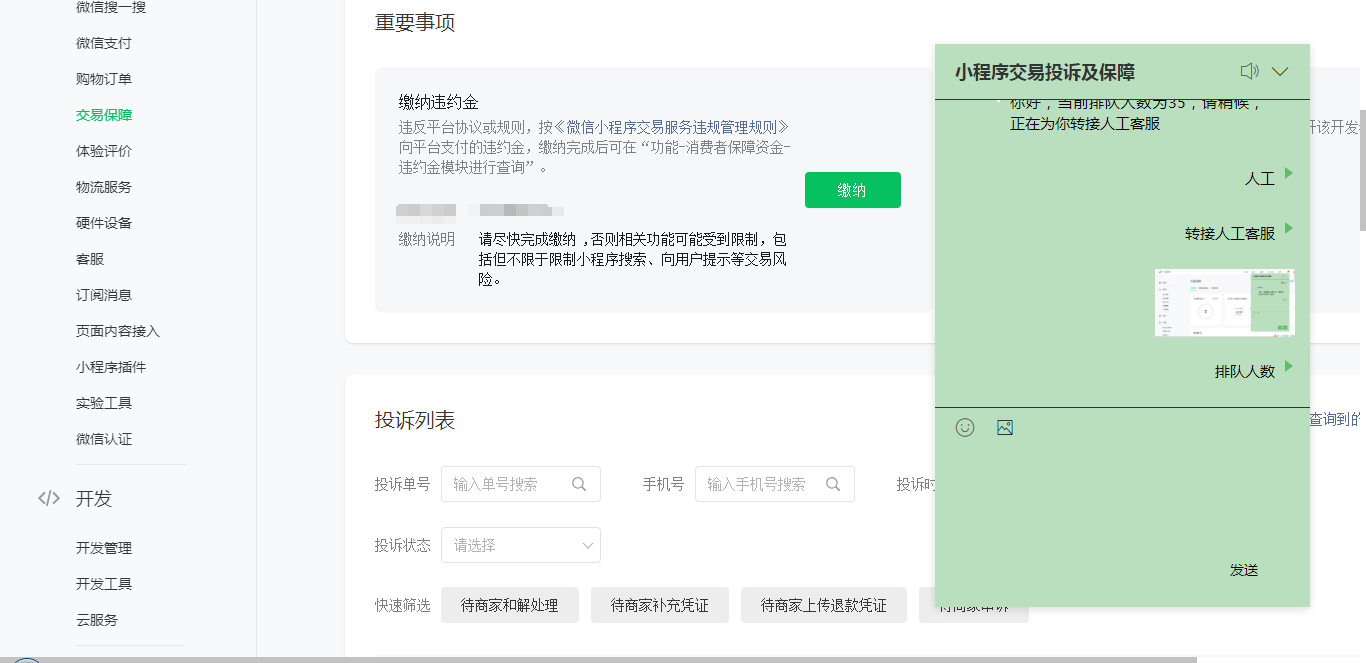Open 硬件设备 in sidebar
The height and width of the screenshot is (663, 1366).
tap(104, 223)
